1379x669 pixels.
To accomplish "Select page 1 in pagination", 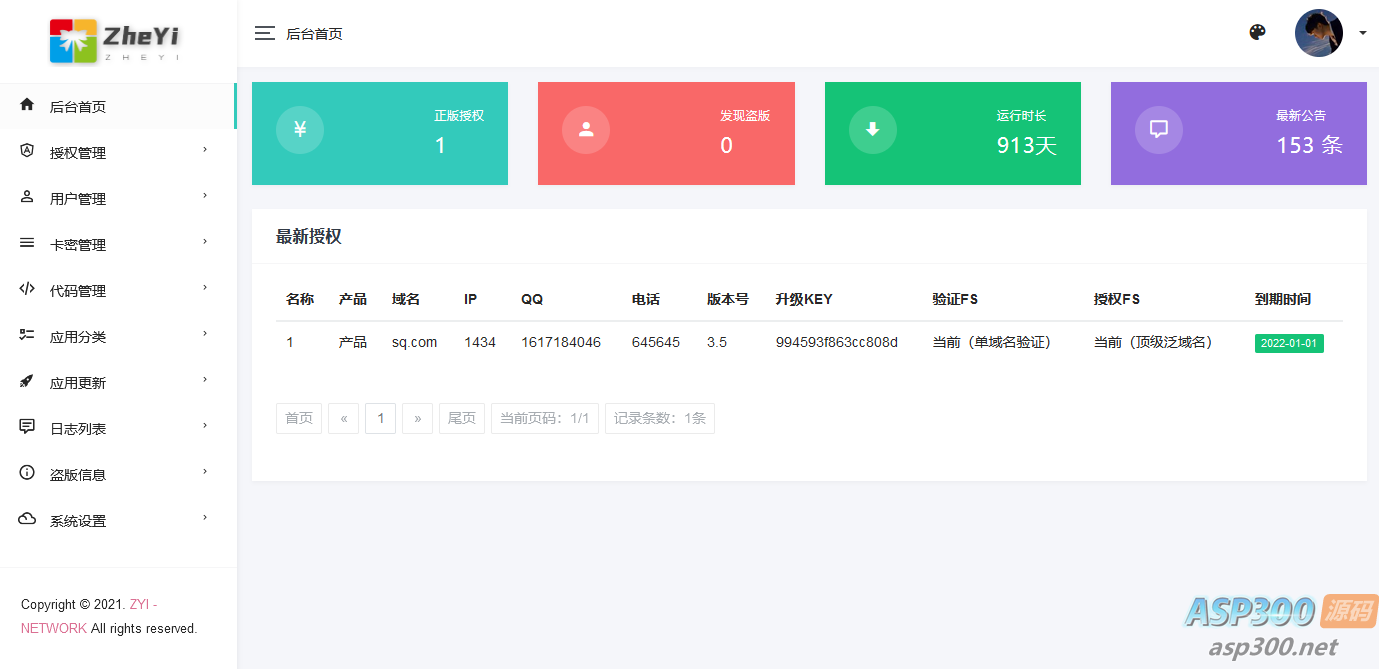I will [380, 418].
